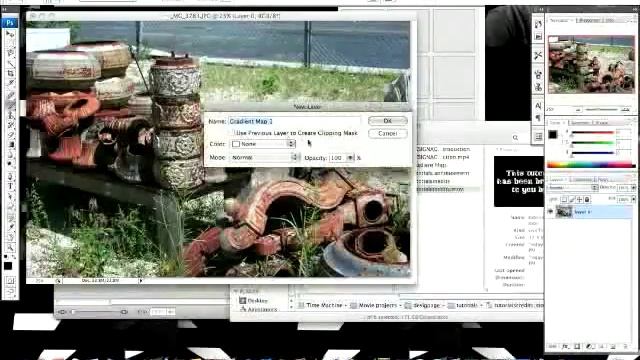Click the Photoshop Ps logo
This screenshot has height=360, width=640.
10,22
